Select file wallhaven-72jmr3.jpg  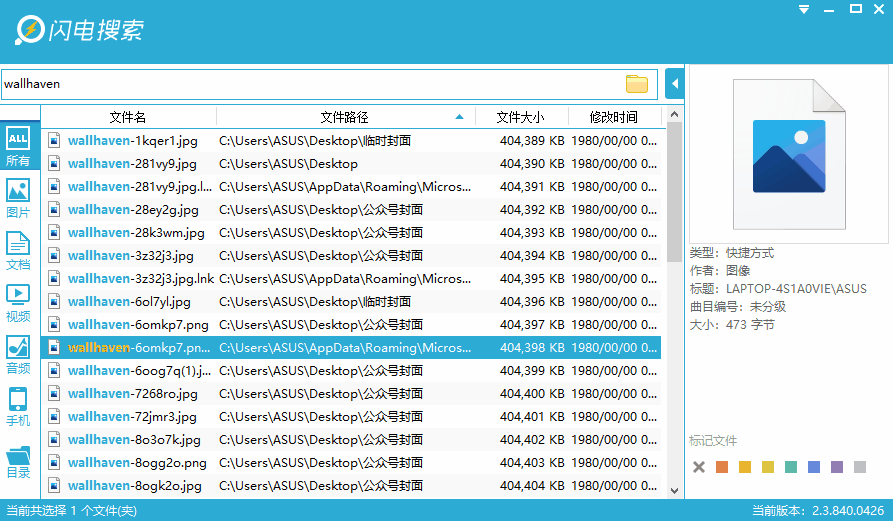351,417
